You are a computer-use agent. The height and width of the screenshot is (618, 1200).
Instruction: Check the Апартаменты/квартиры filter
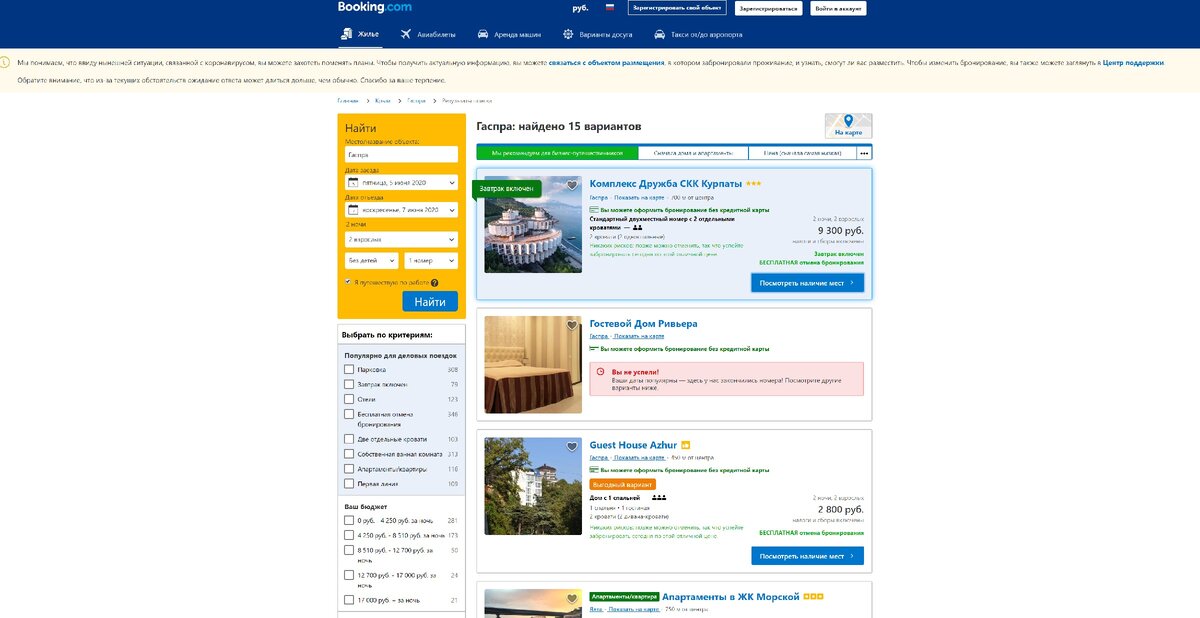point(349,468)
